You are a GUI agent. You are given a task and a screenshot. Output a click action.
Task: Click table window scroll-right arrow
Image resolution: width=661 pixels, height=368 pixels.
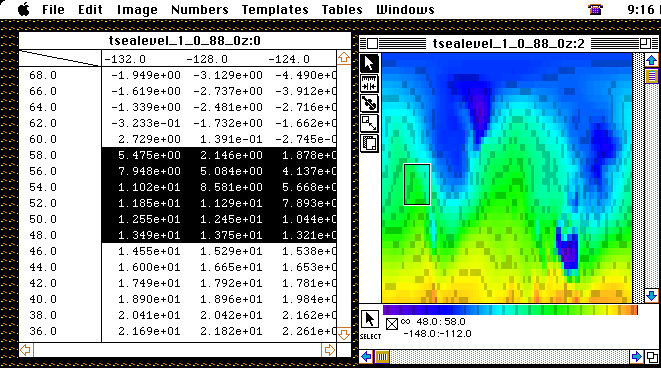click(328, 350)
